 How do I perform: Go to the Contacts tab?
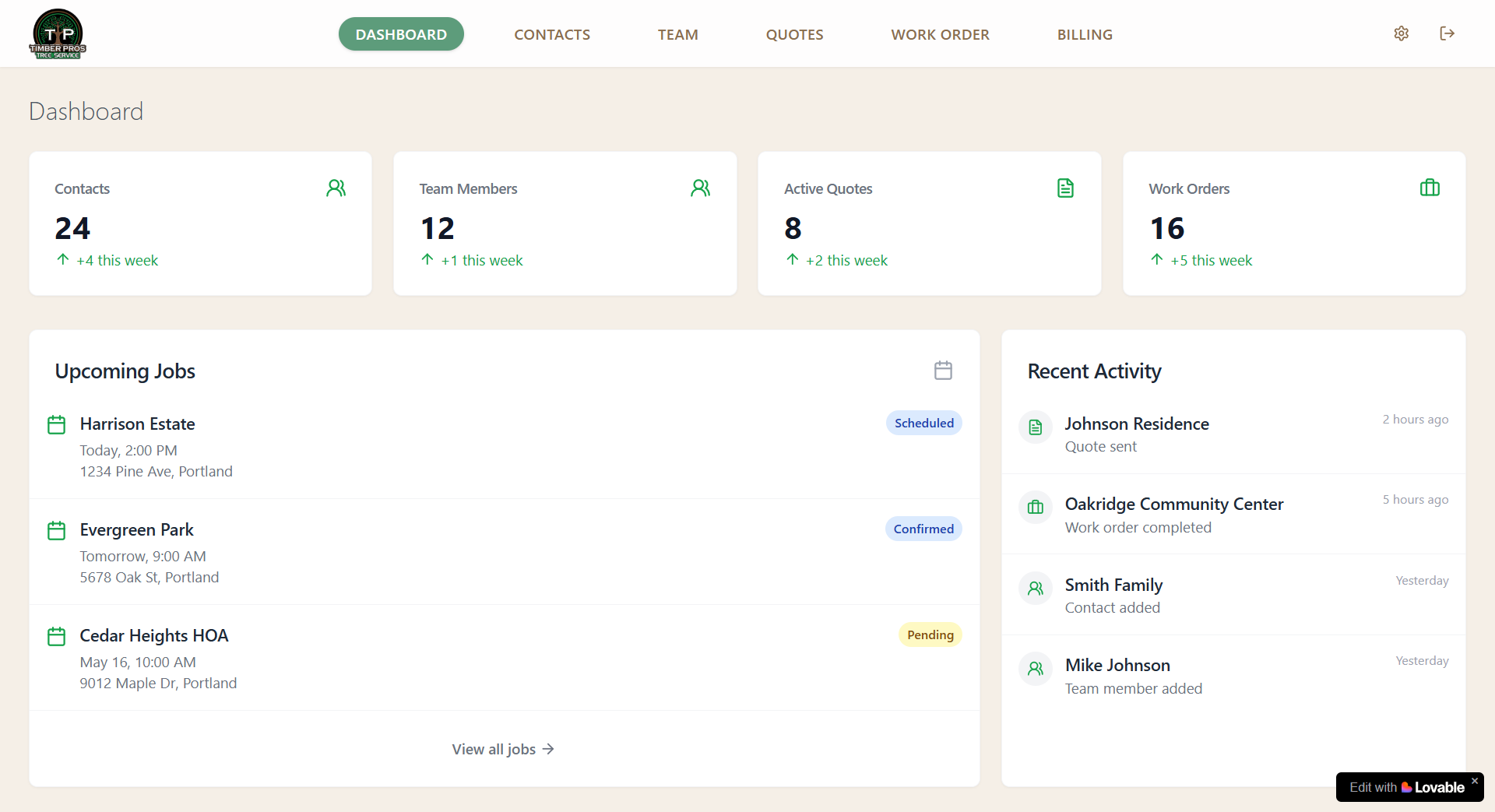552,34
